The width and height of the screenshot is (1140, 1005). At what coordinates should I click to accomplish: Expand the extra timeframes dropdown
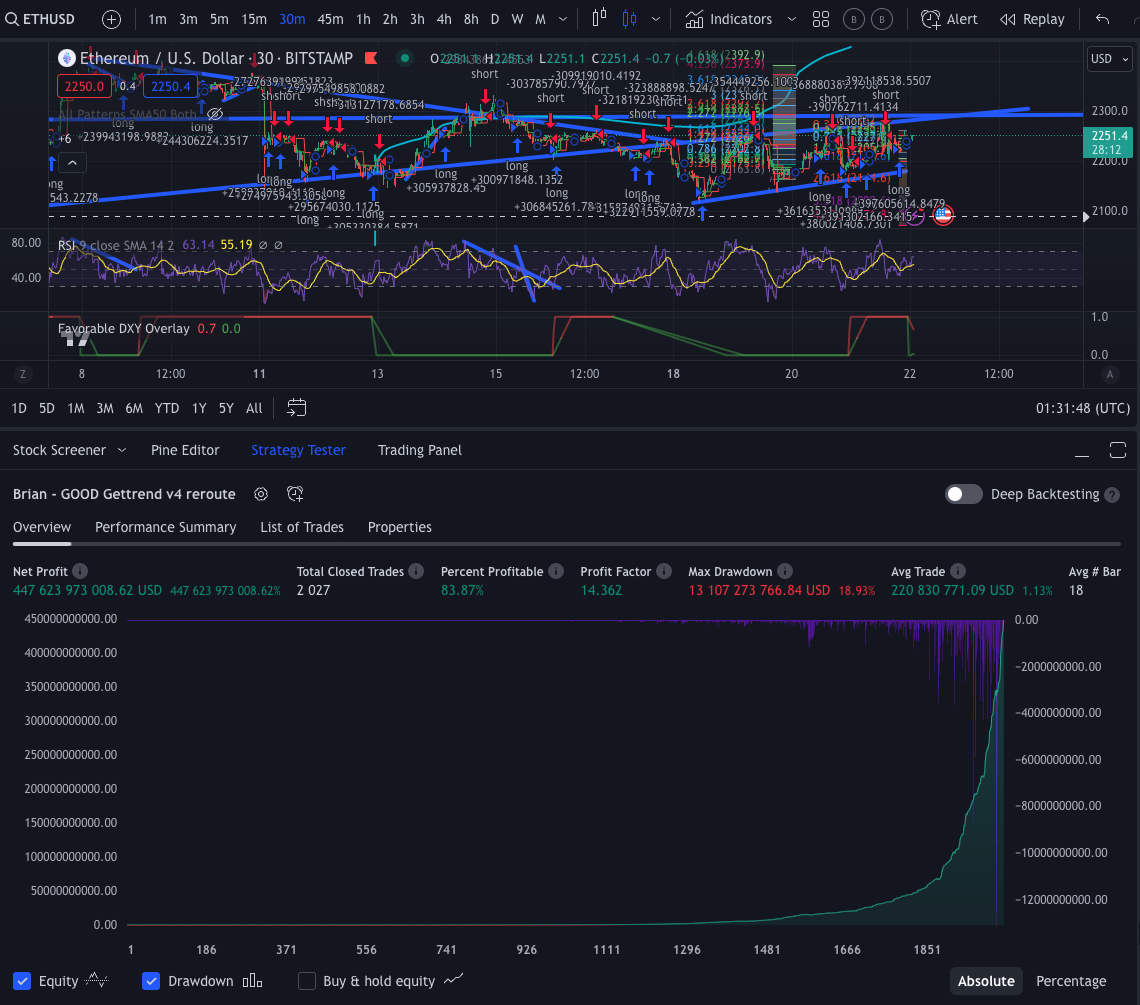[562, 18]
